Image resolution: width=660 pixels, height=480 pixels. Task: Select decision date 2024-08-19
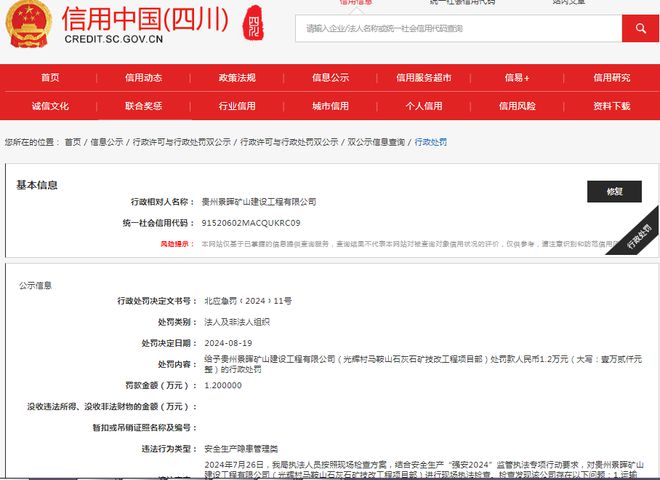tap(229, 343)
